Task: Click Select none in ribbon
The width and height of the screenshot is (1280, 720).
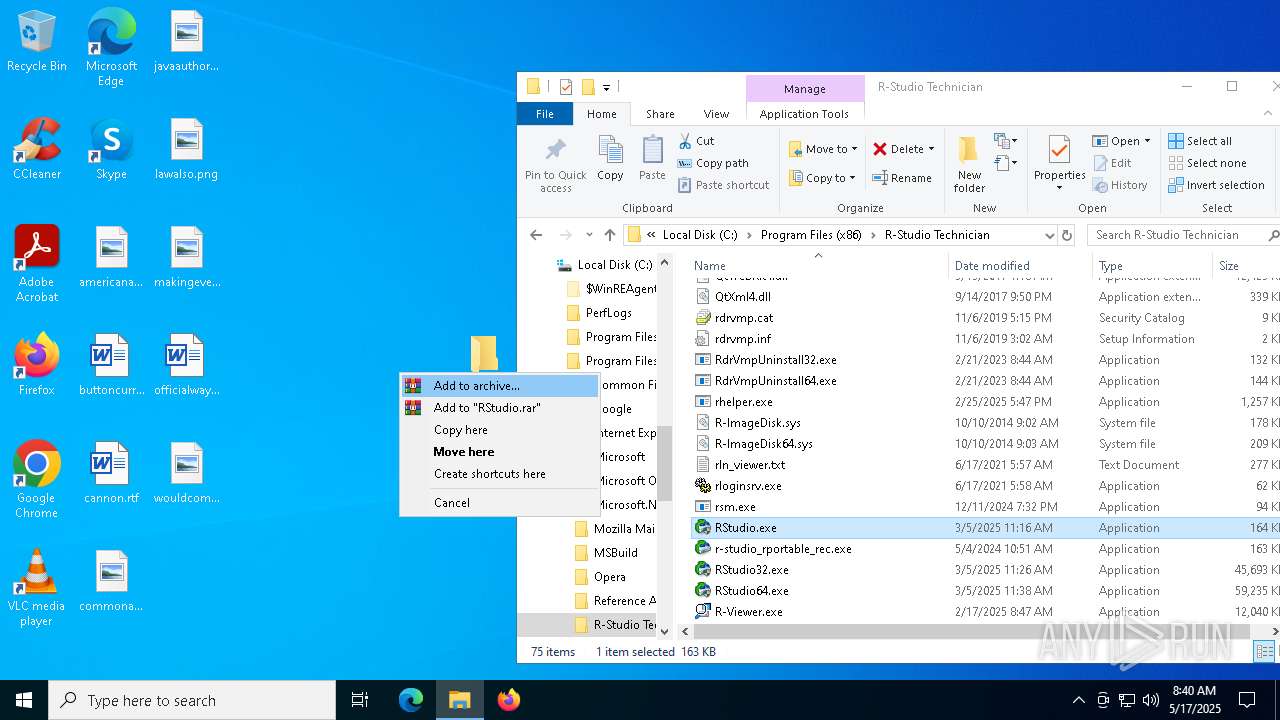Action: click(1207, 163)
